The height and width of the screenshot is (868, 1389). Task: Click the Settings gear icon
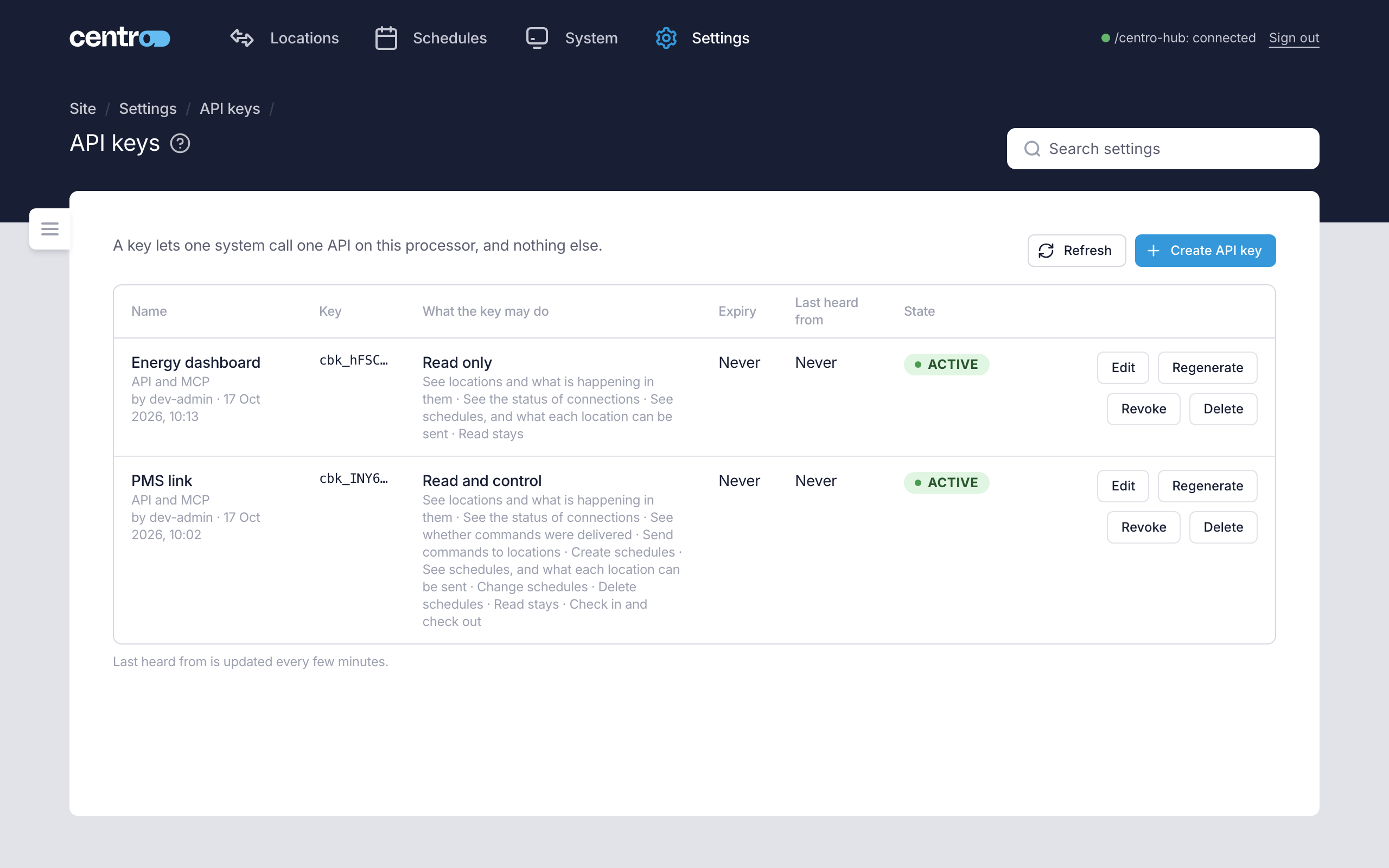tap(666, 38)
